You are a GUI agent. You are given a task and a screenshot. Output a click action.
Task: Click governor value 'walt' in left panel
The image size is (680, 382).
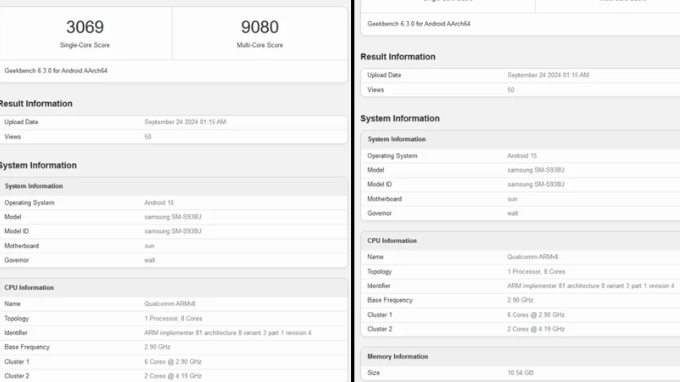[150, 260]
